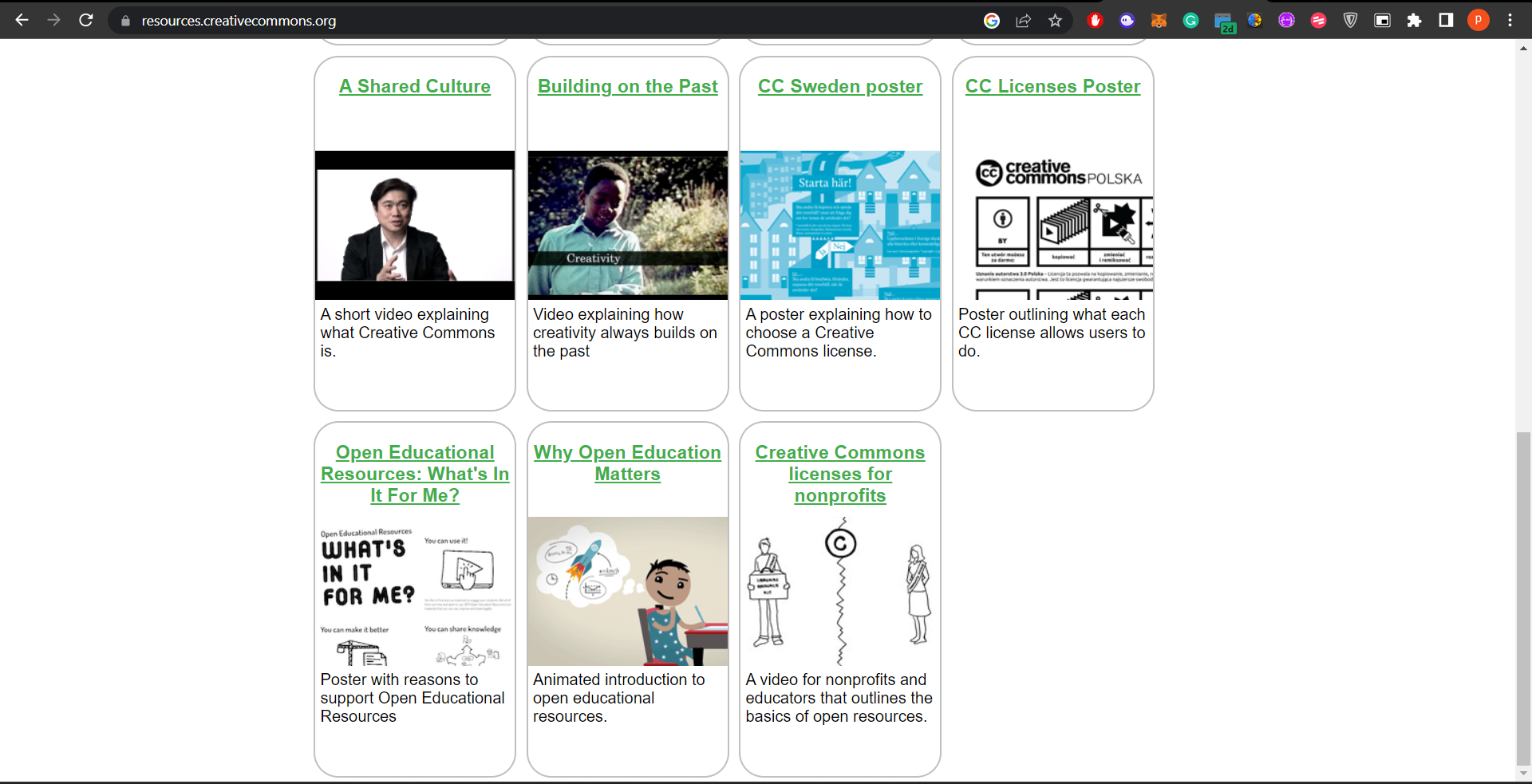
Task: Open Open Educational Resources: What's In It For Me? link
Action: click(415, 474)
